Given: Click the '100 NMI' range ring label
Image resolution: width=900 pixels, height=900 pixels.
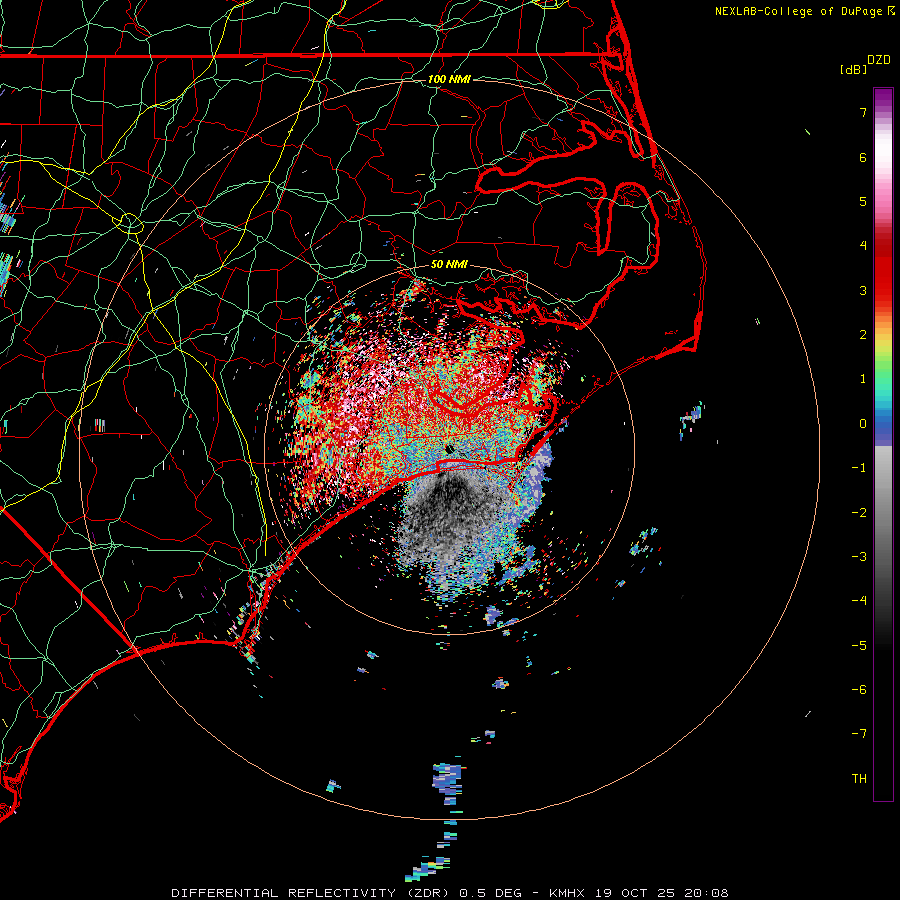Looking at the screenshot, I should pos(449,79).
